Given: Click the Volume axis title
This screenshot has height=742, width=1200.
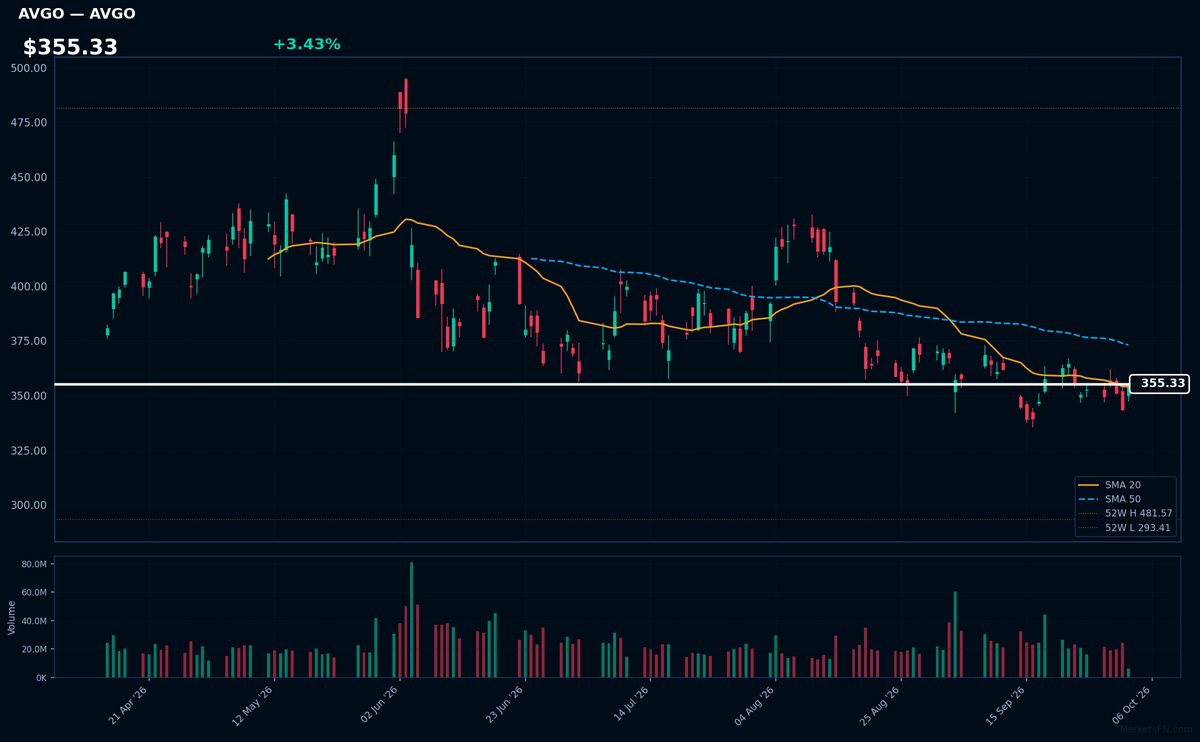Looking at the screenshot, I should click(12, 617).
